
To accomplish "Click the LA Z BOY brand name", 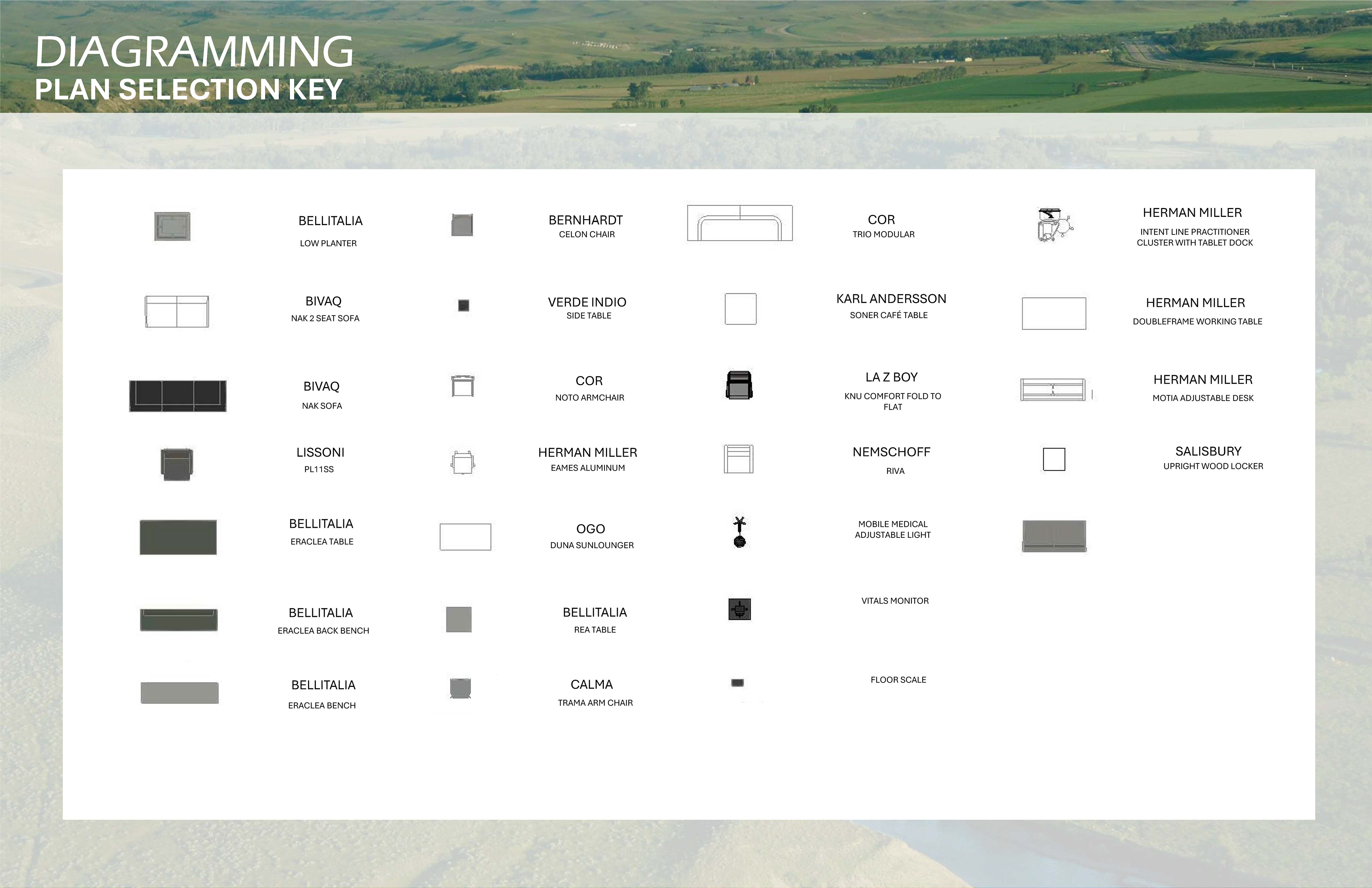I will pos(891,377).
